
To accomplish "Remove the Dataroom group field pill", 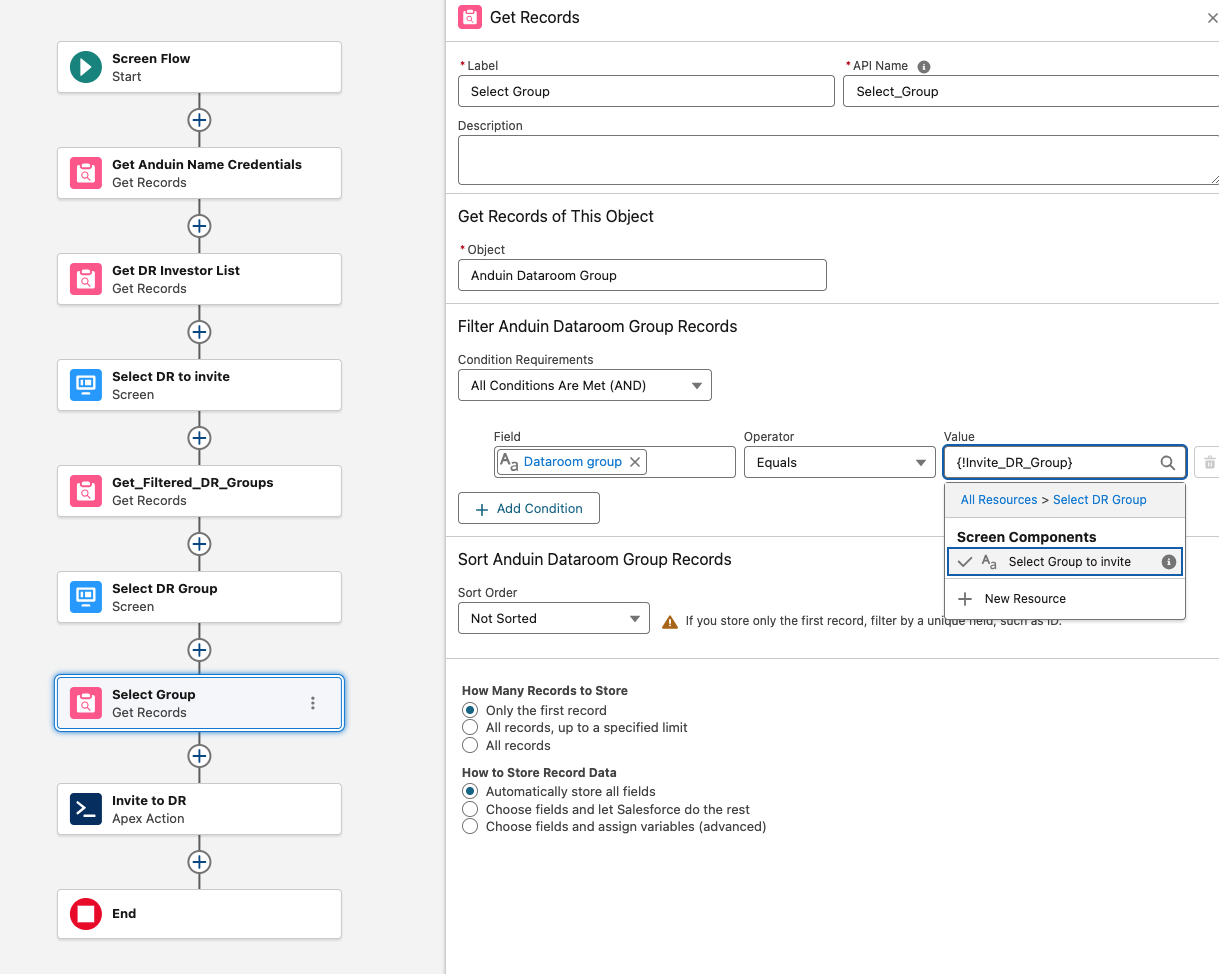I will 635,462.
